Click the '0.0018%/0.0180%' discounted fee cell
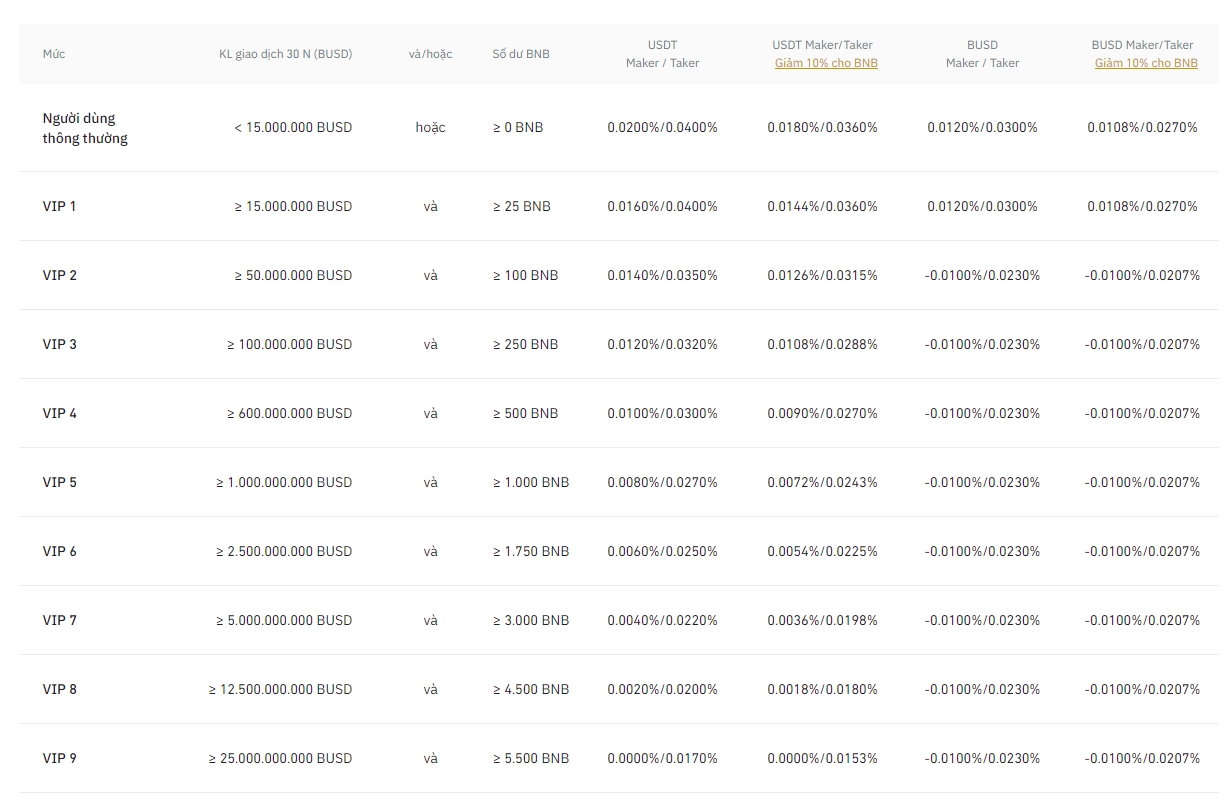 coord(822,689)
